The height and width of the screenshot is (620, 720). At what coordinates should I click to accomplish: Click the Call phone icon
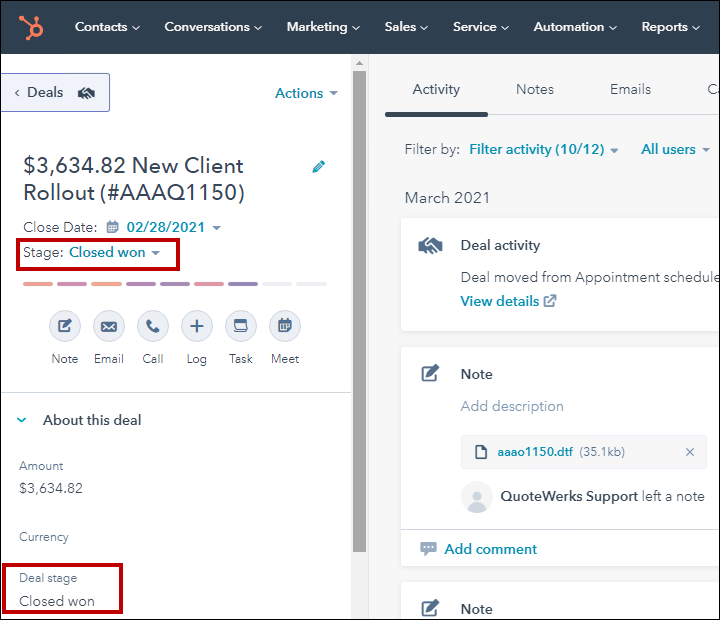coord(153,326)
